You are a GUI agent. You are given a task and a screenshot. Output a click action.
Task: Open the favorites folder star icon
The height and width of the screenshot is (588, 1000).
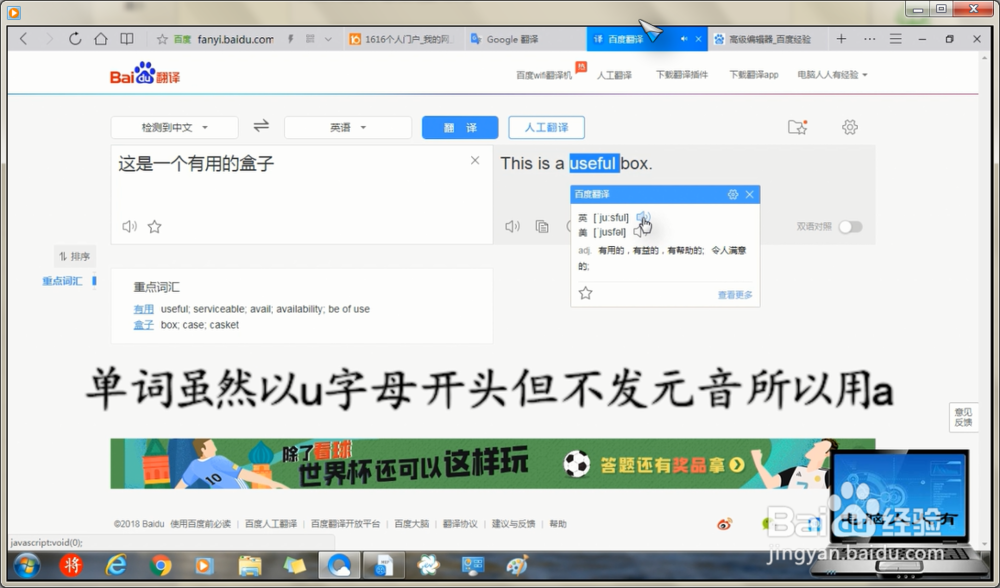click(797, 127)
